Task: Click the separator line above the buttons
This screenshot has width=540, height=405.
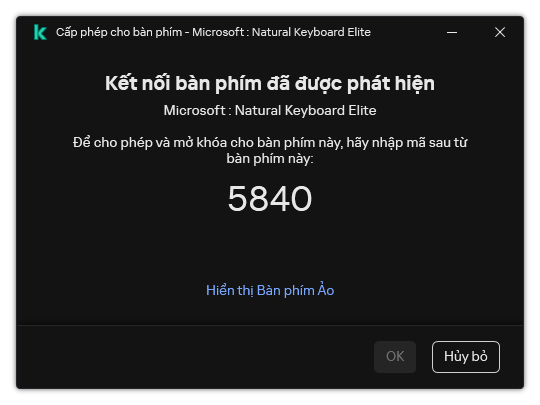Action: tap(270, 325)
